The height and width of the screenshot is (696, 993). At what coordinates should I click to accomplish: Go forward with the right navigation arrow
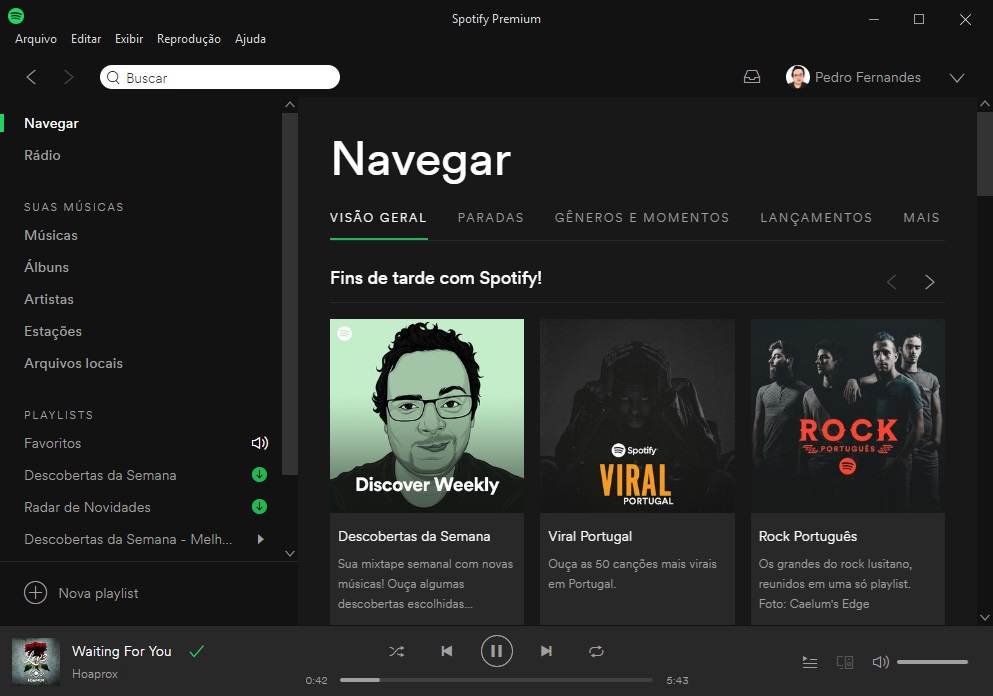pos(68,77)
